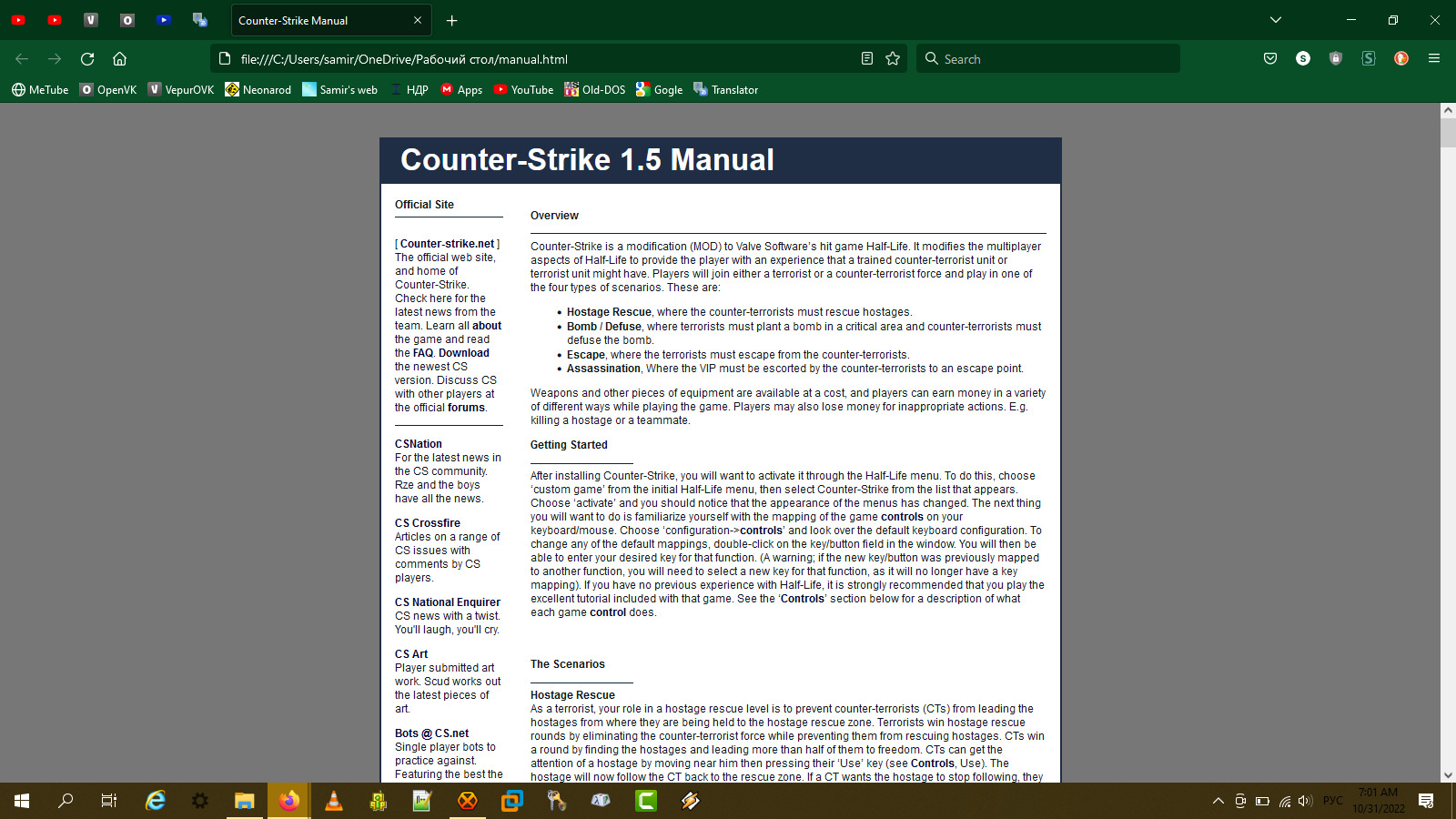Switch to the pinned Translator tab
The width and height of the screenshot is (1456, 819).
tap(200, 20)
